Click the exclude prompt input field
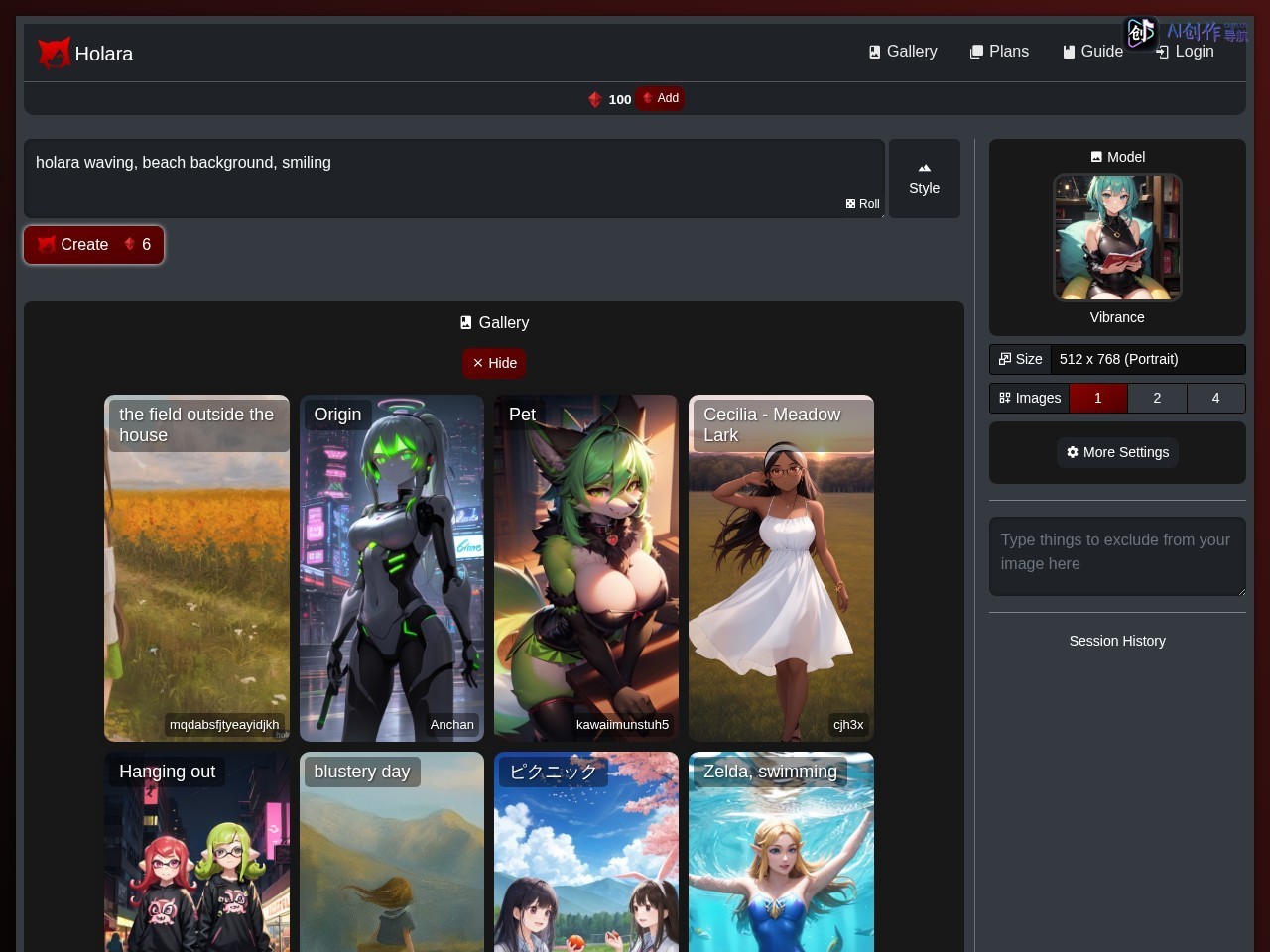This screenshot has height=952, width=1270. (x=1117, y=556)
